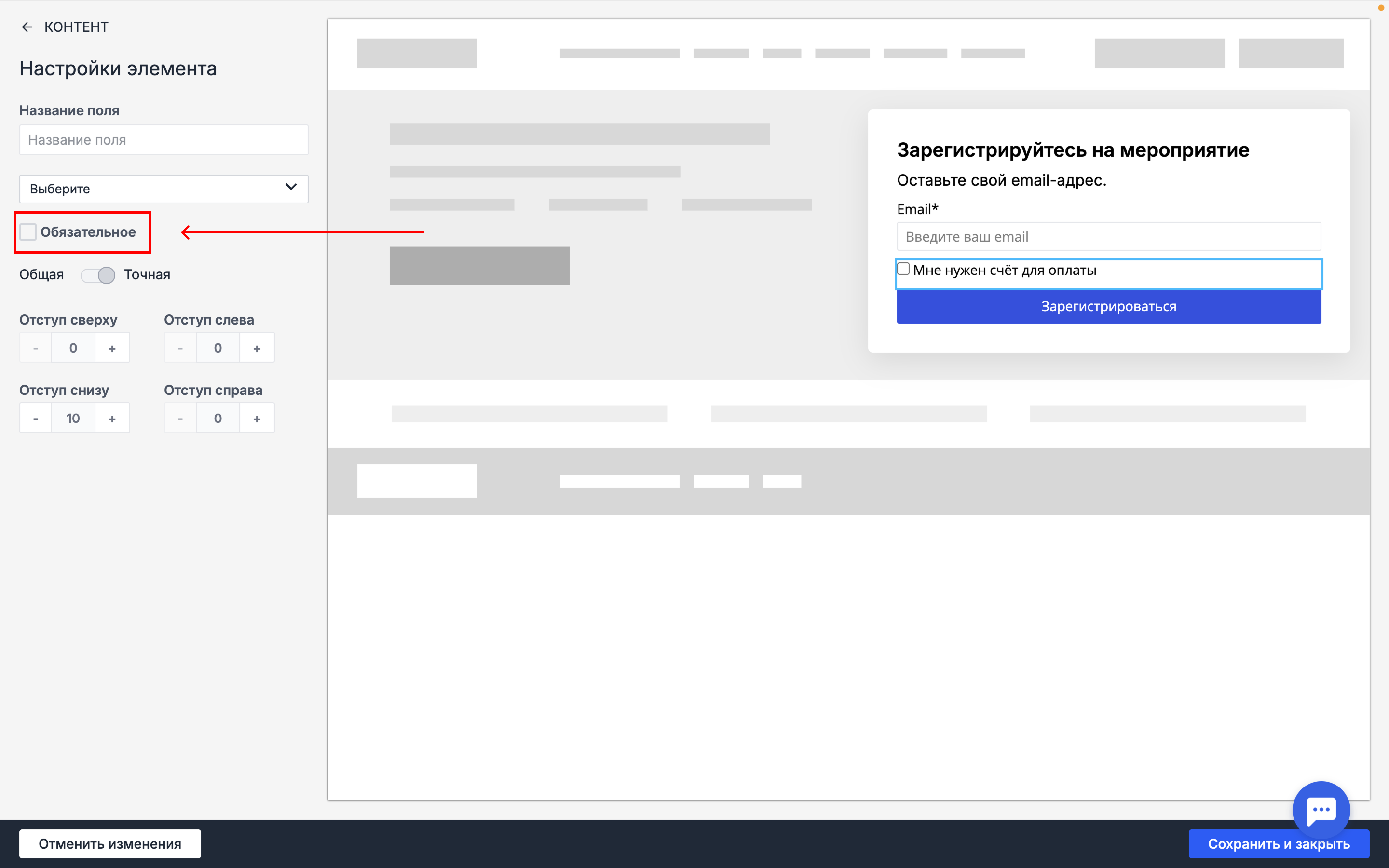Decrease Отступ слева with the minus button

pyautogui.click(x=180, y=348)
